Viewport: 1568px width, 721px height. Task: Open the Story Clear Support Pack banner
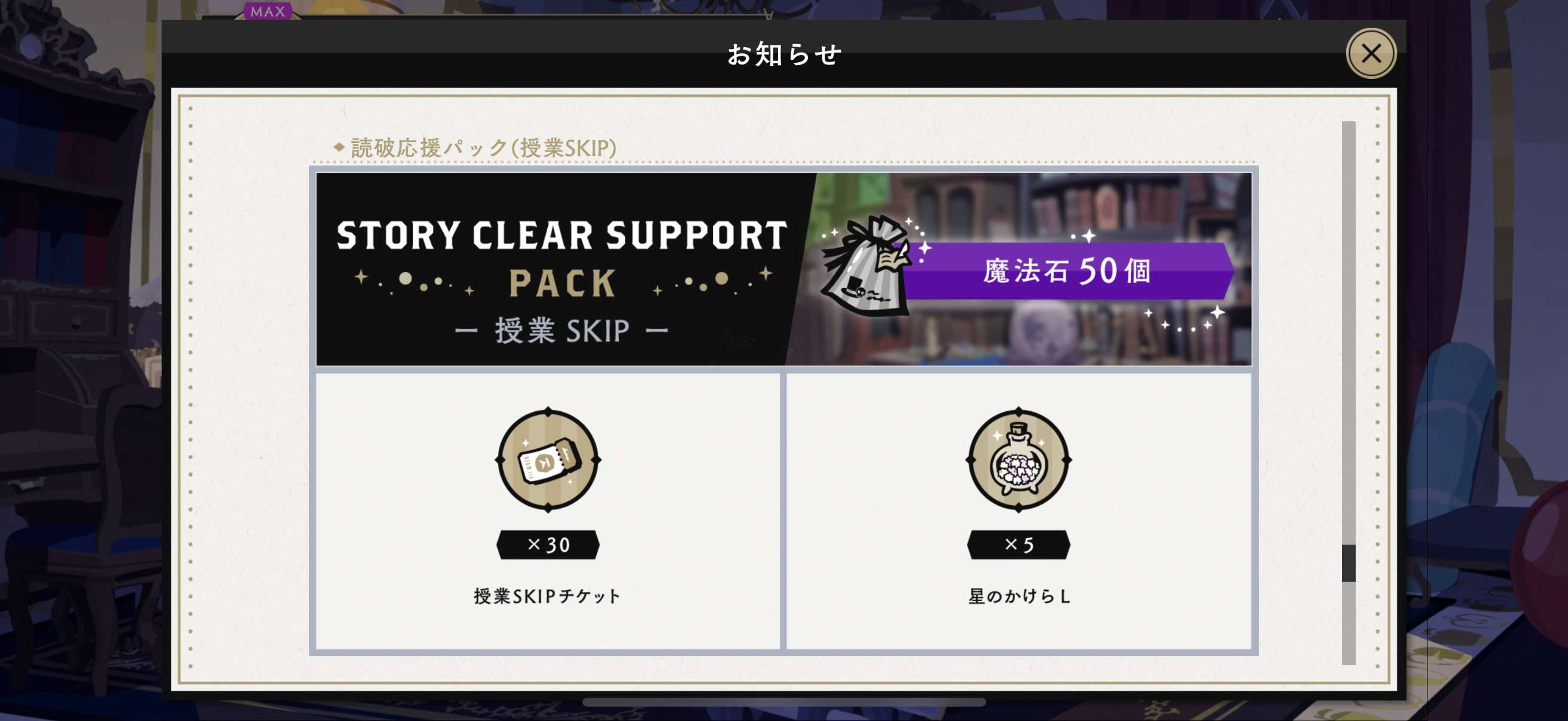784,269
